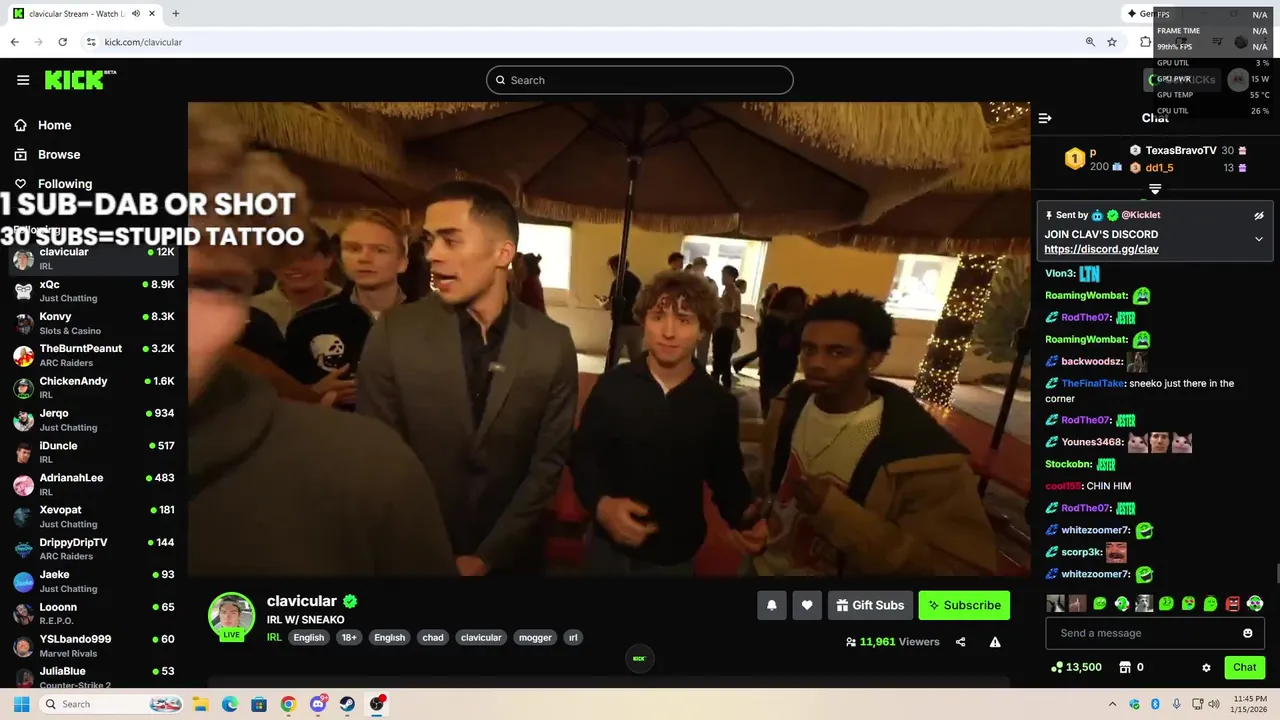Reload the page
Image resolution: width=1280 pixels, height=720 pixels.
[x=62, y=42]
